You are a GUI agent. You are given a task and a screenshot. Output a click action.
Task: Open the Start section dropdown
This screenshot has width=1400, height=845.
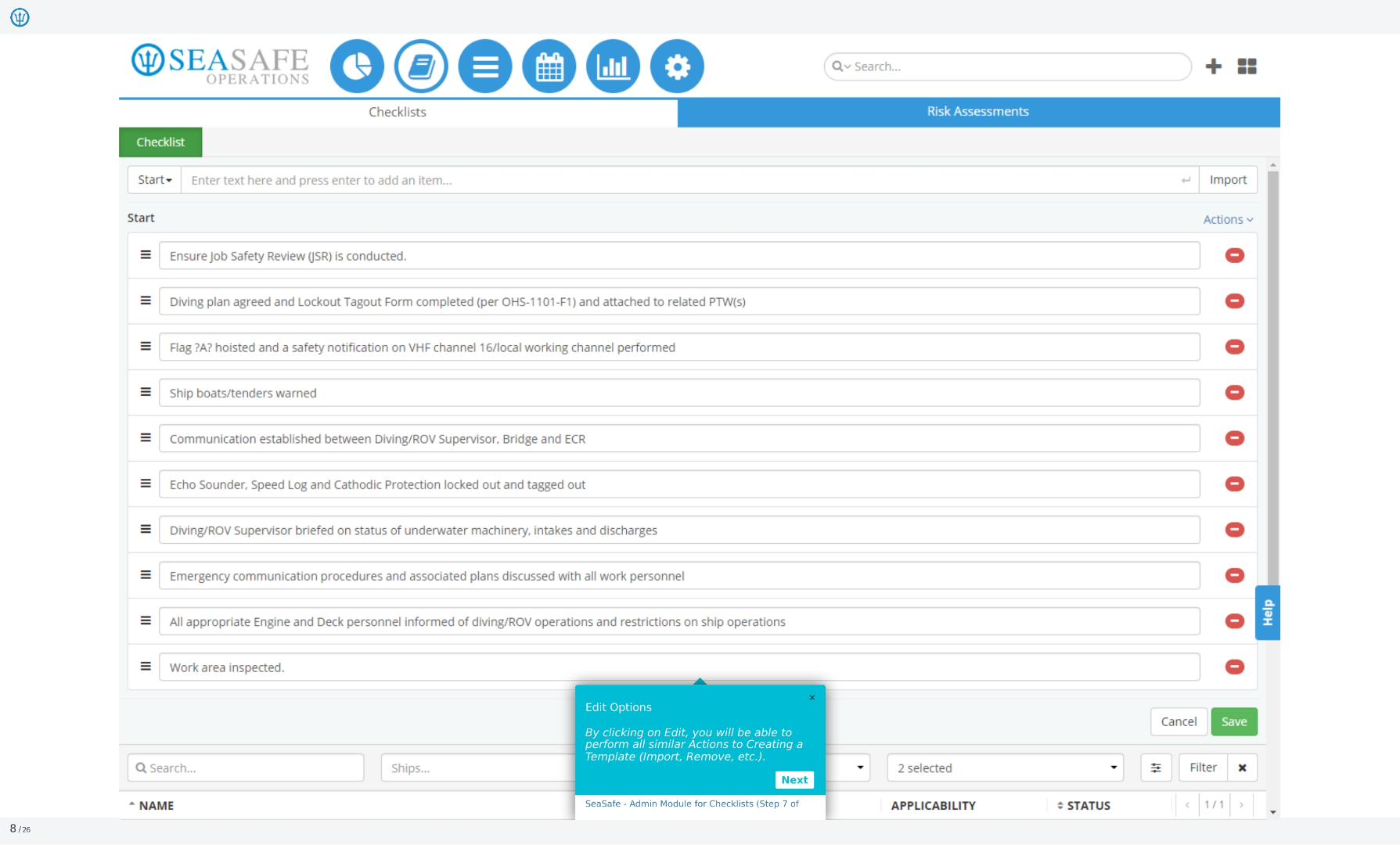point(154,180)
